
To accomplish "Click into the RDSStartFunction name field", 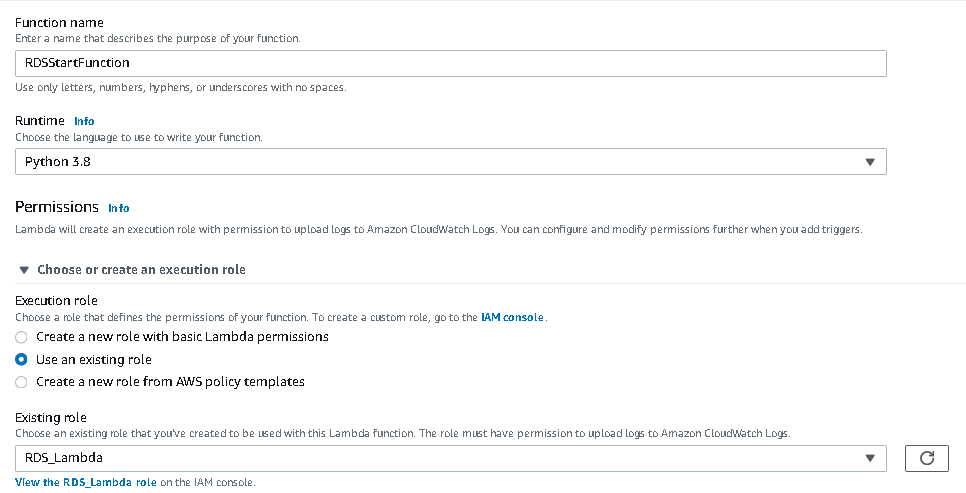I will [450, 63].
